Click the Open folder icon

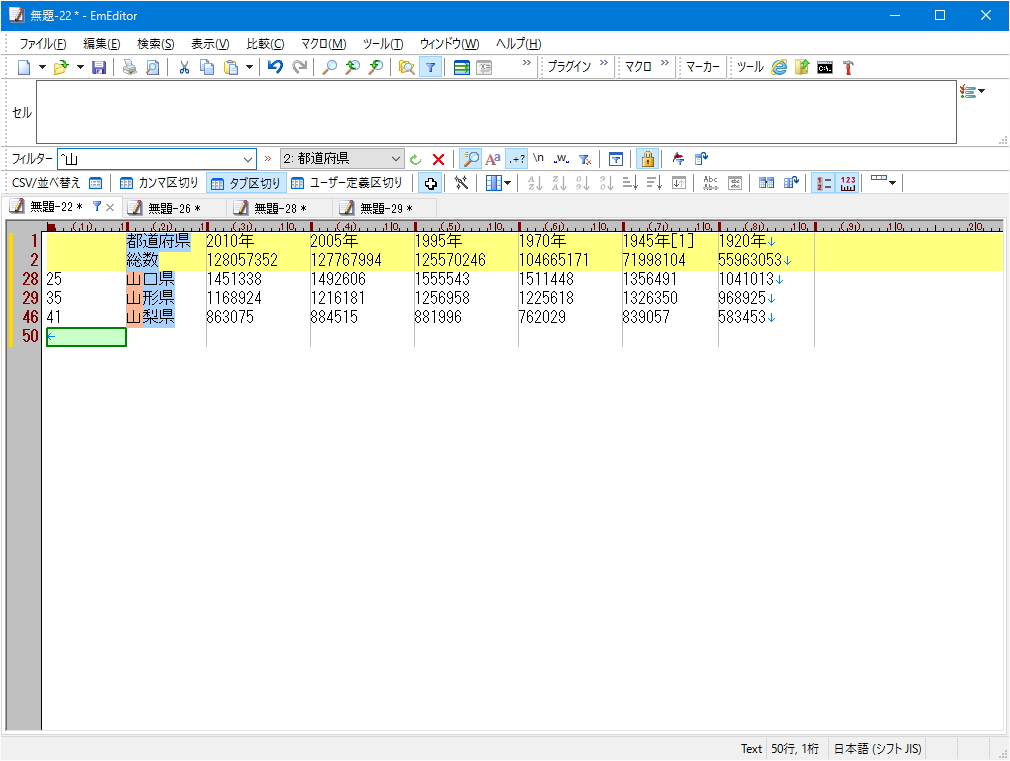61,67
